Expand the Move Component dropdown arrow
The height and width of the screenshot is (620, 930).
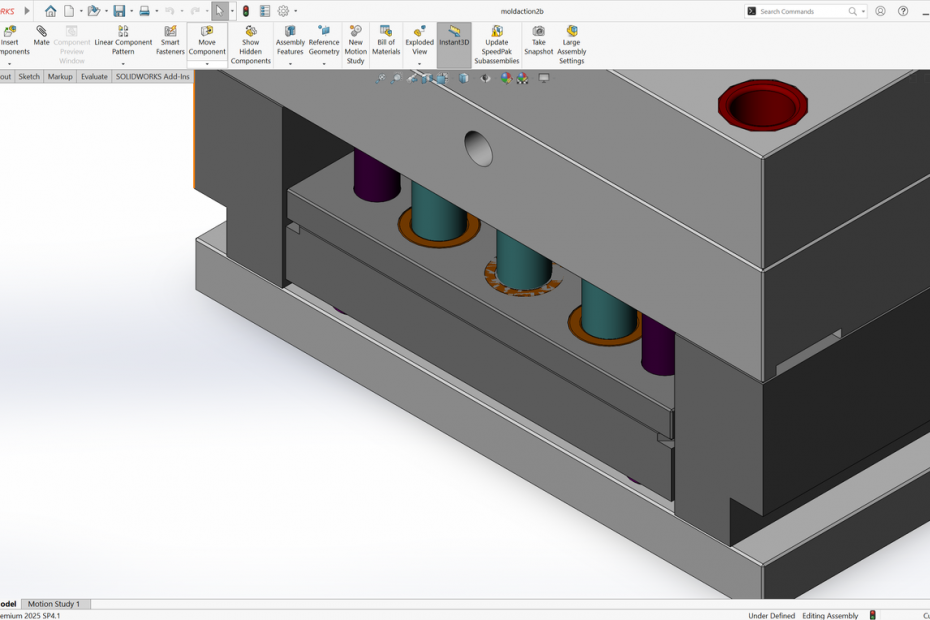coord(207,64)
